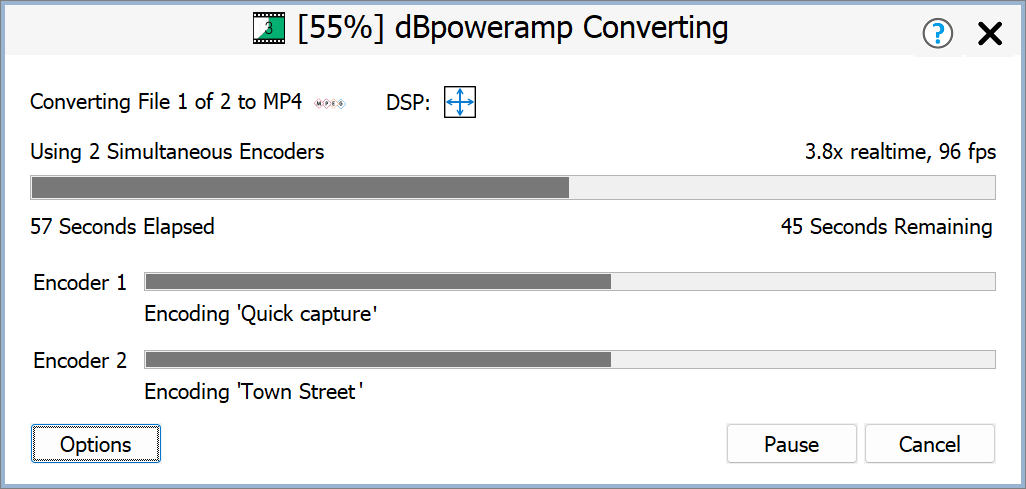This screenshot has width=1026, height=489.
Task: Click the 'Using 2 Simultaneous Encoders' label
Action: point(177,152)
